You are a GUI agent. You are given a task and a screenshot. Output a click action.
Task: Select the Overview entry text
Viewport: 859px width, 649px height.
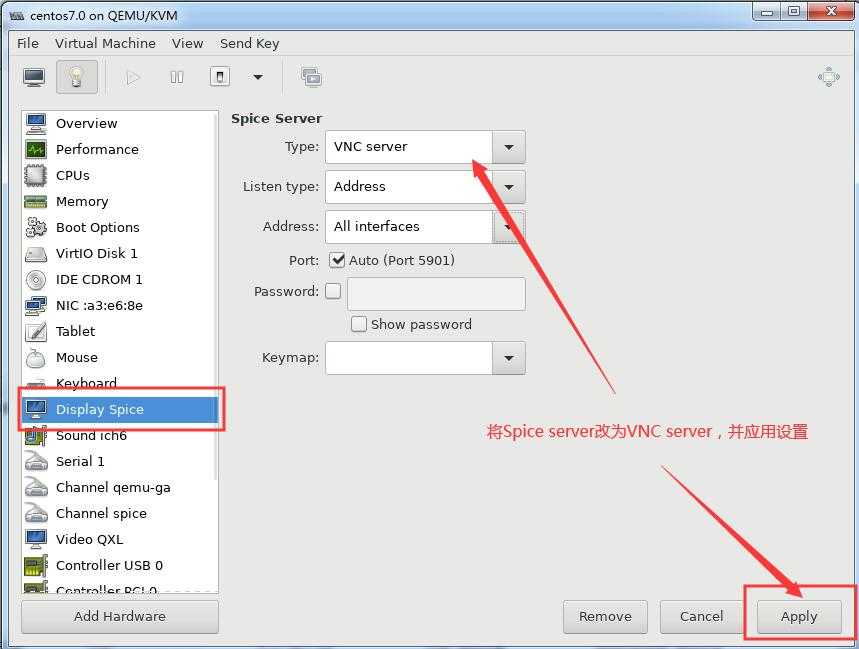pyautogui.click(x=87, y=123)
